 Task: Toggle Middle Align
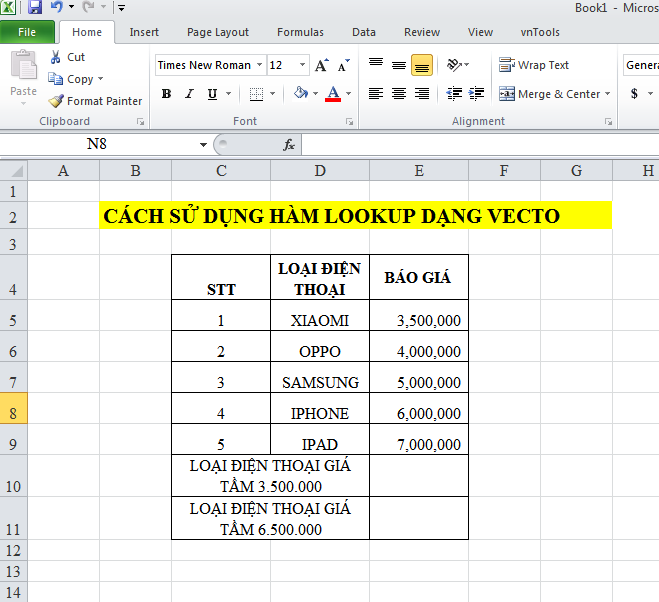click(399, 65)
